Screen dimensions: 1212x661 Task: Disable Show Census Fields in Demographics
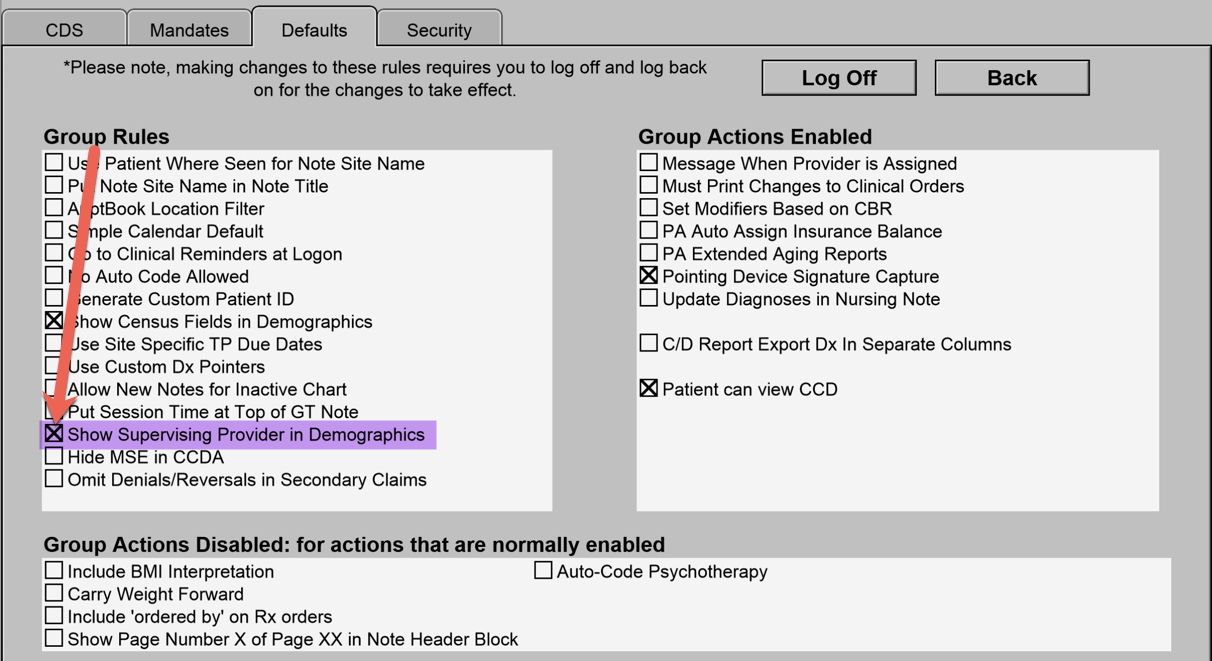point(55,321)
